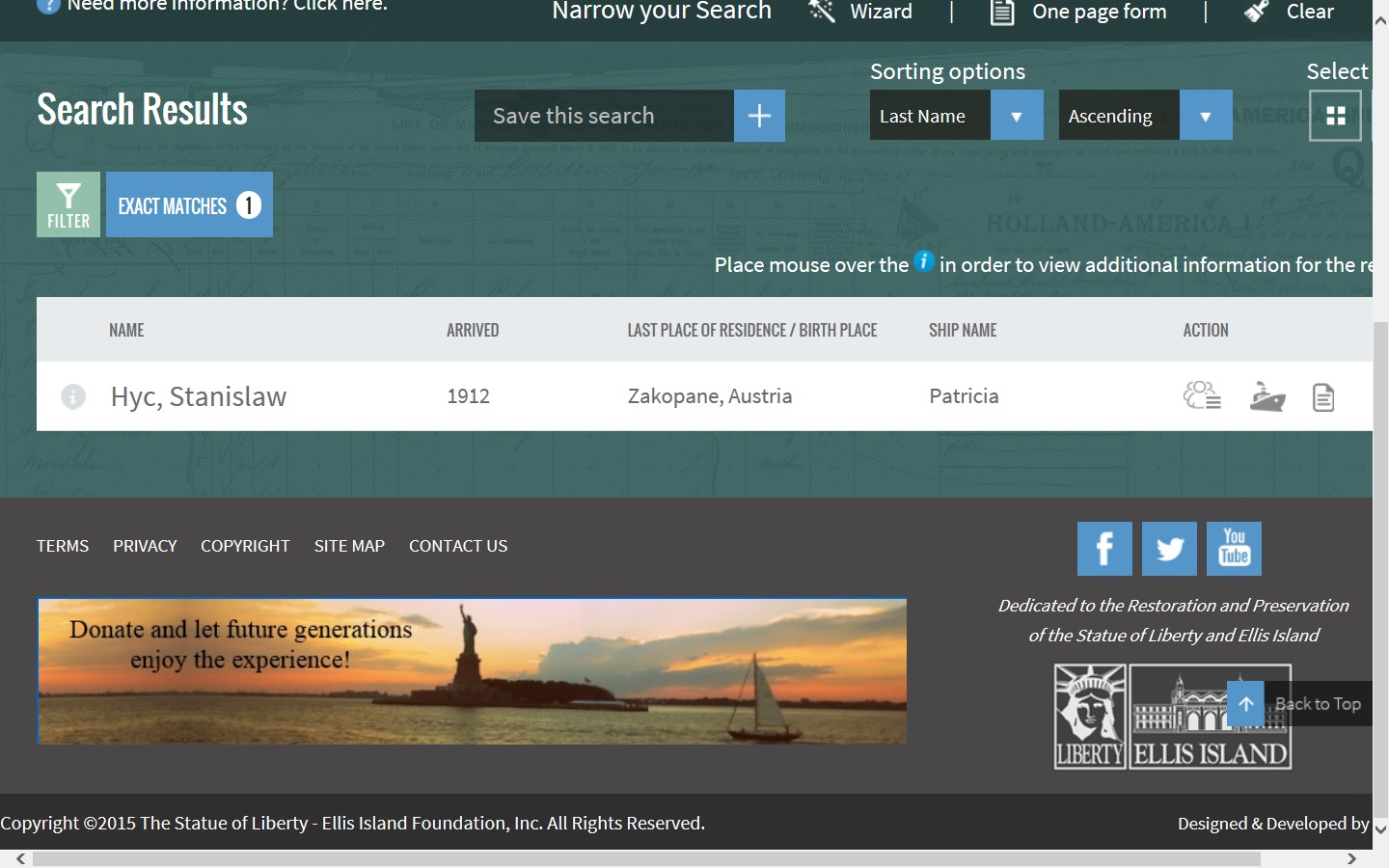Switch to grid view layout
Image resolution: width=1389 pixels, height=868 pixels.
click(1335, 116)
